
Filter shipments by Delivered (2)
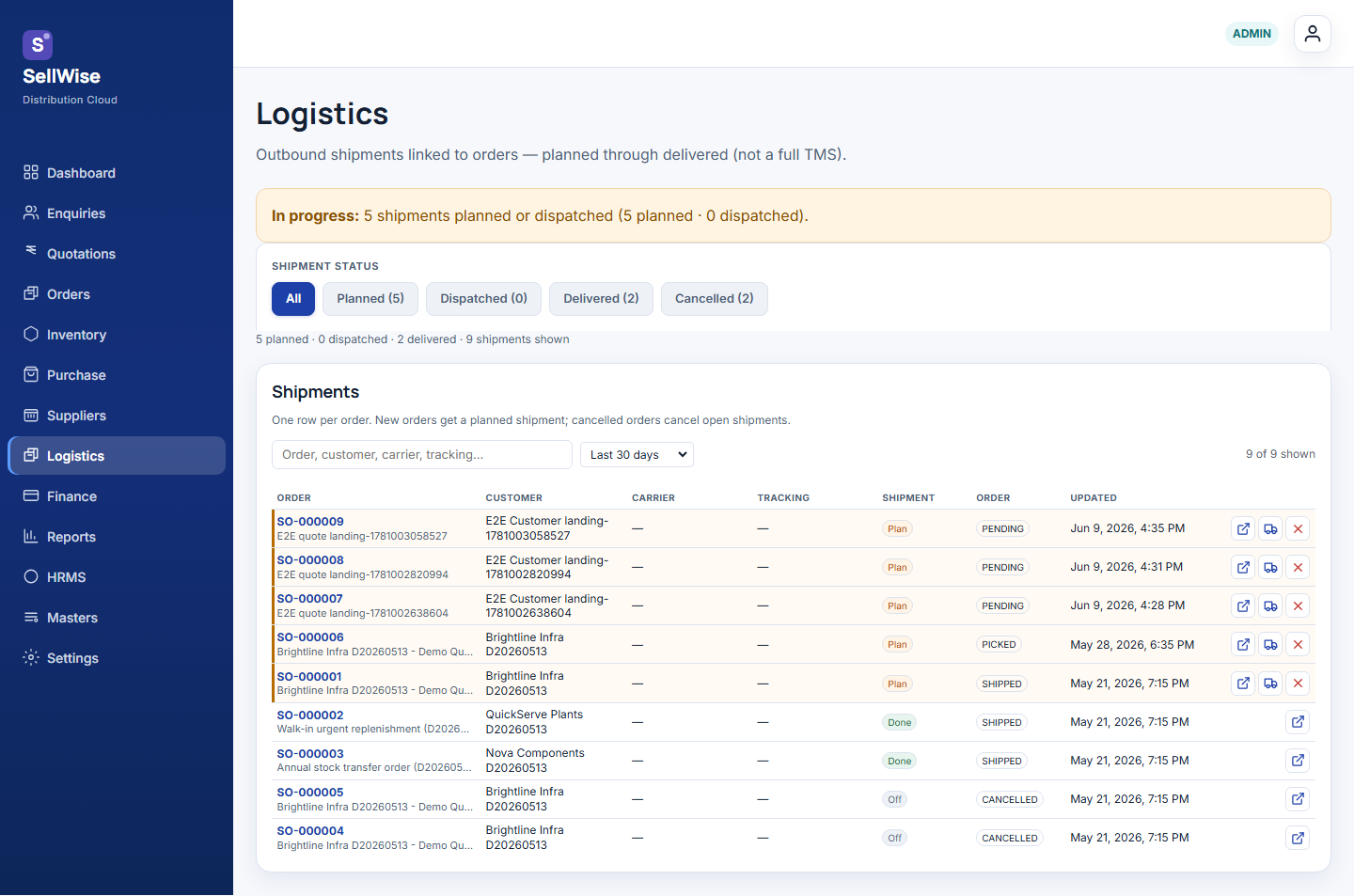coord(601,299)
